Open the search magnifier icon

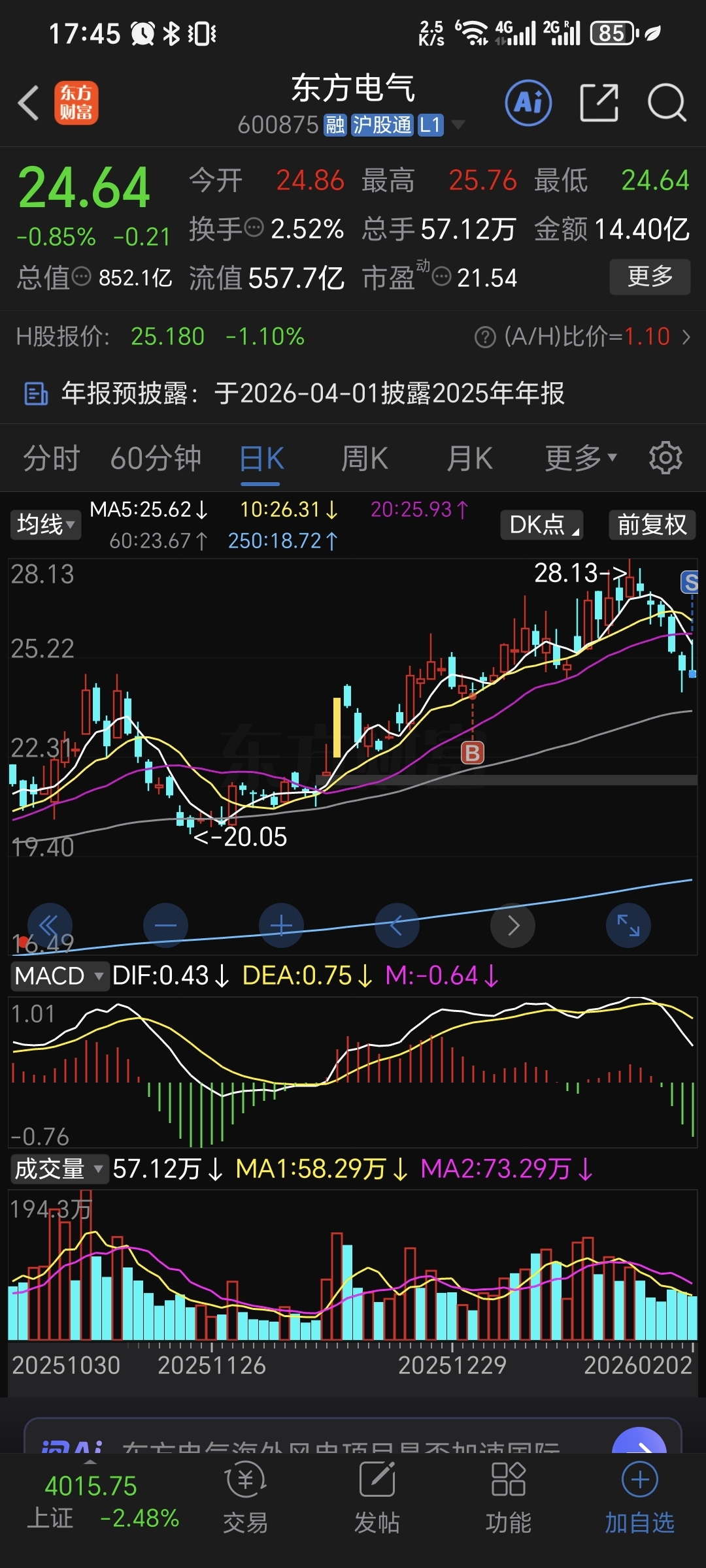pyautogui.click(x=666, y=103)
